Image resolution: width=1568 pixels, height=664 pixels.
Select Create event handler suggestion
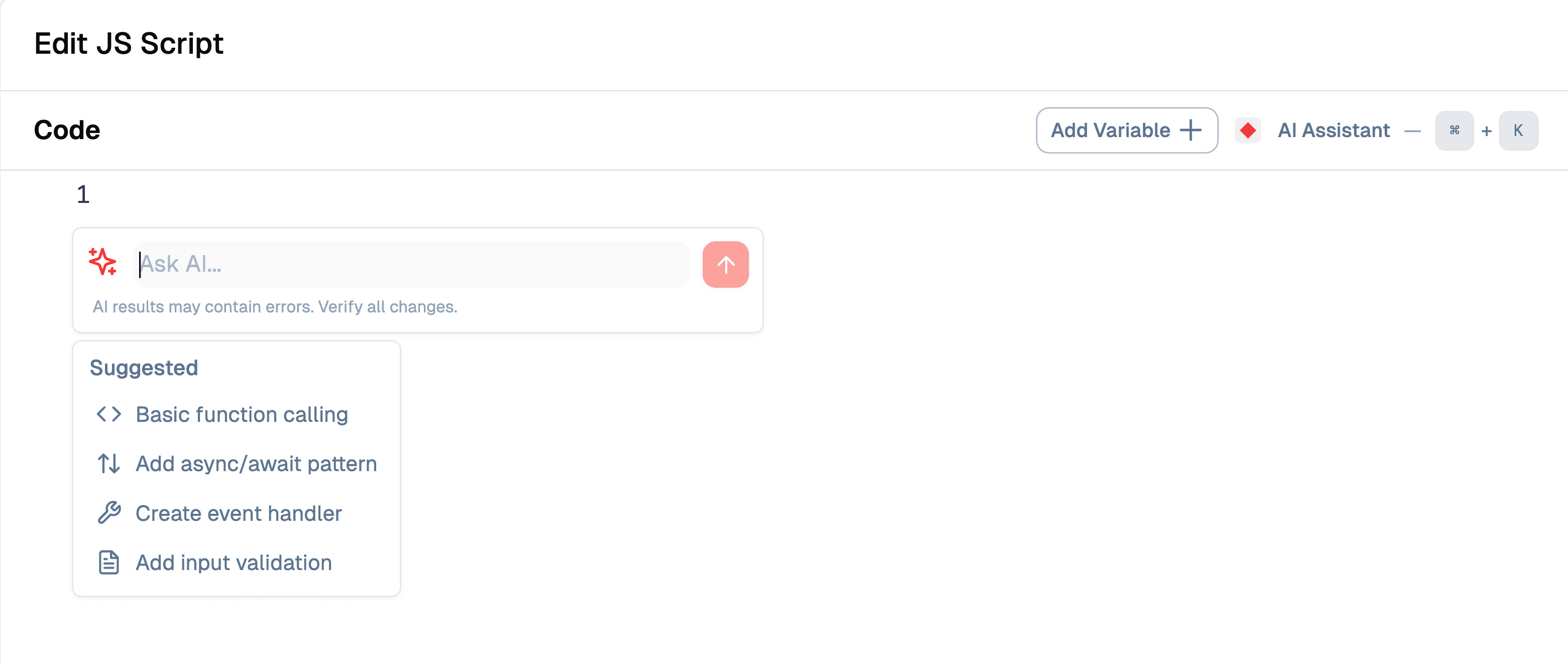pyautogui.click(x=239, y=513)
